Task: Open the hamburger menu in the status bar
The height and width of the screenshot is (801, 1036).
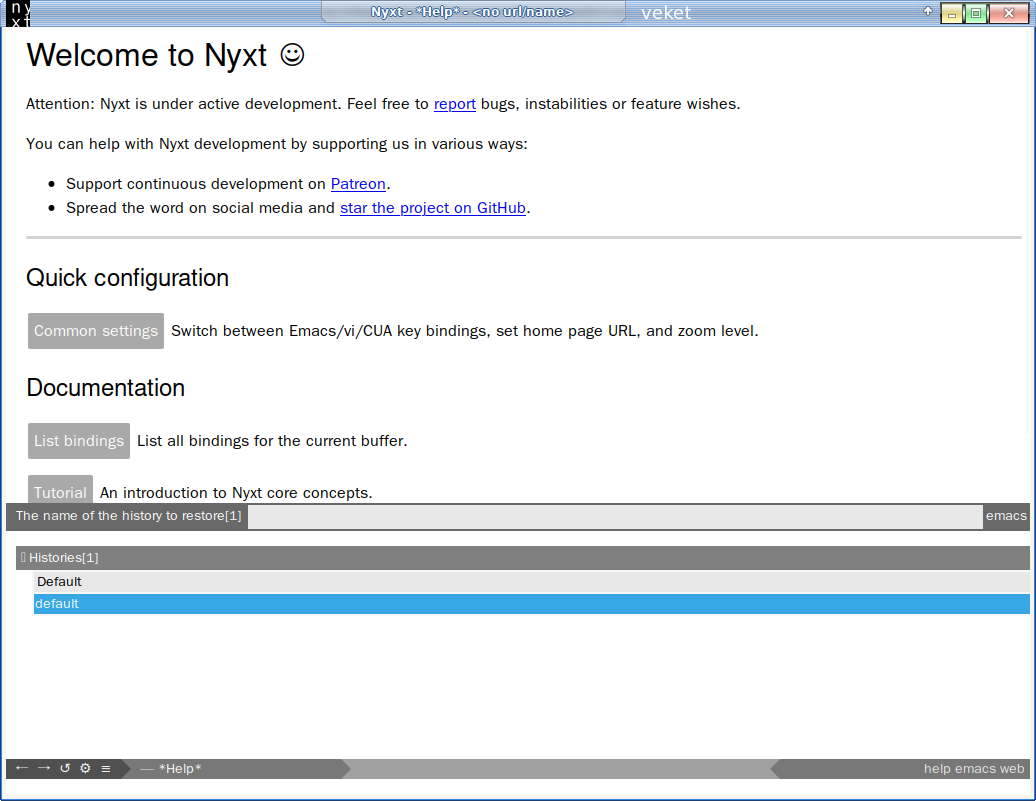Action: click(106, 768)
